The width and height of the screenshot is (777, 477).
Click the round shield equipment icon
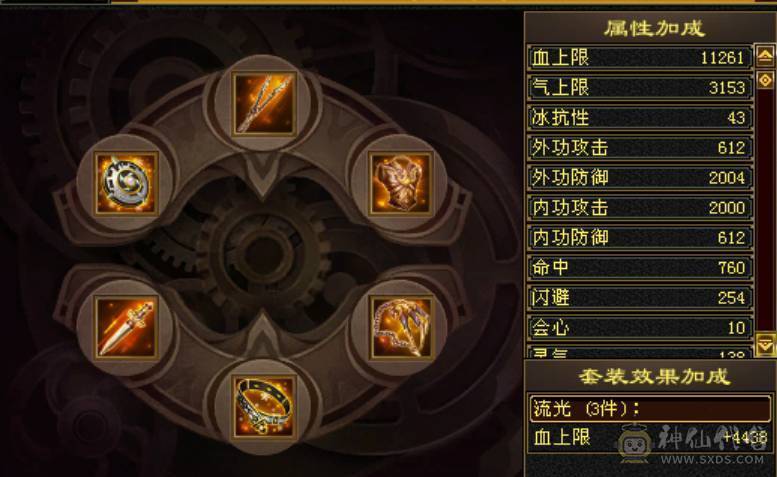(126, 183)
